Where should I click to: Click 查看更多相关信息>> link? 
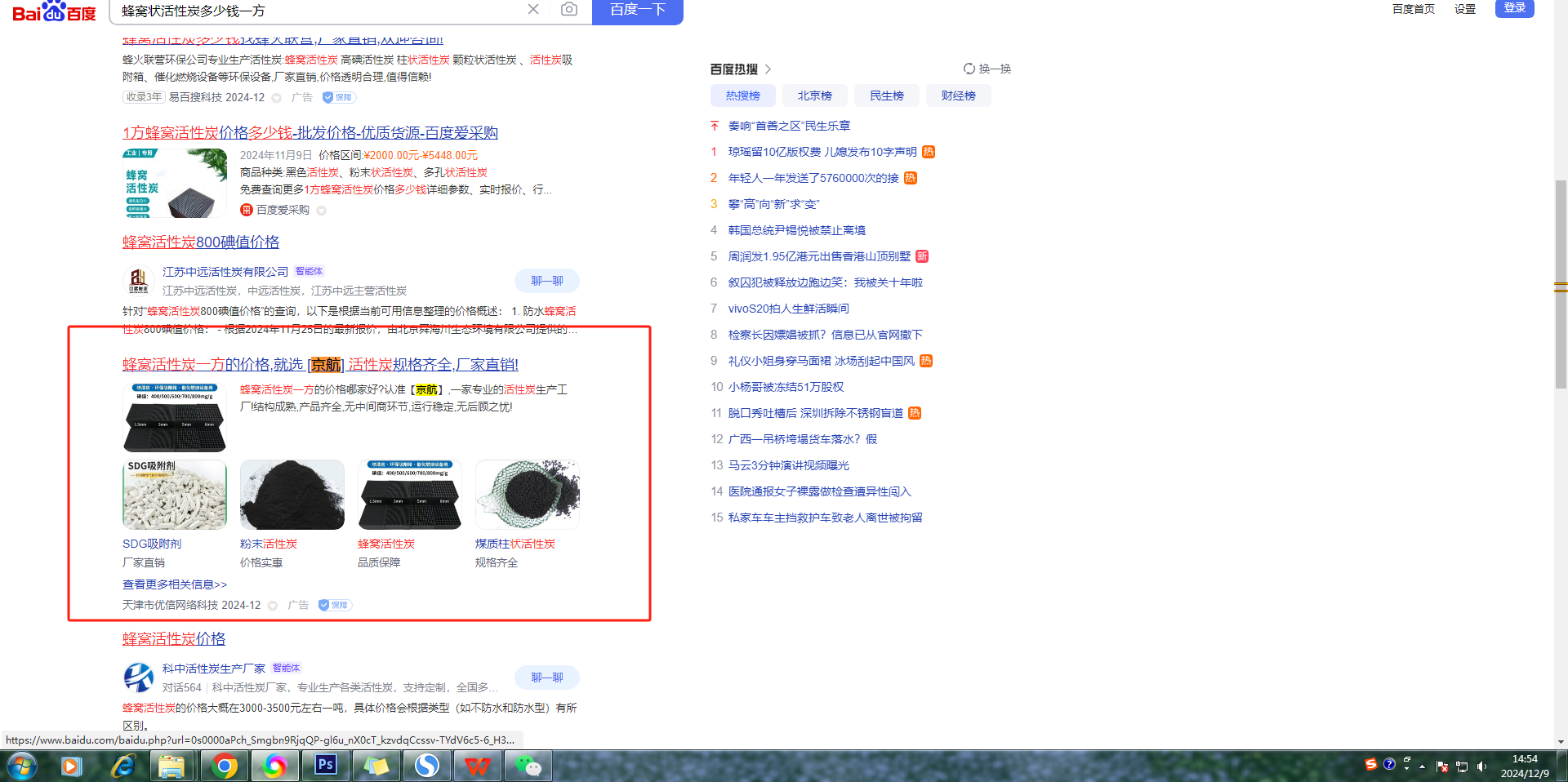click(x=175, y=584)
